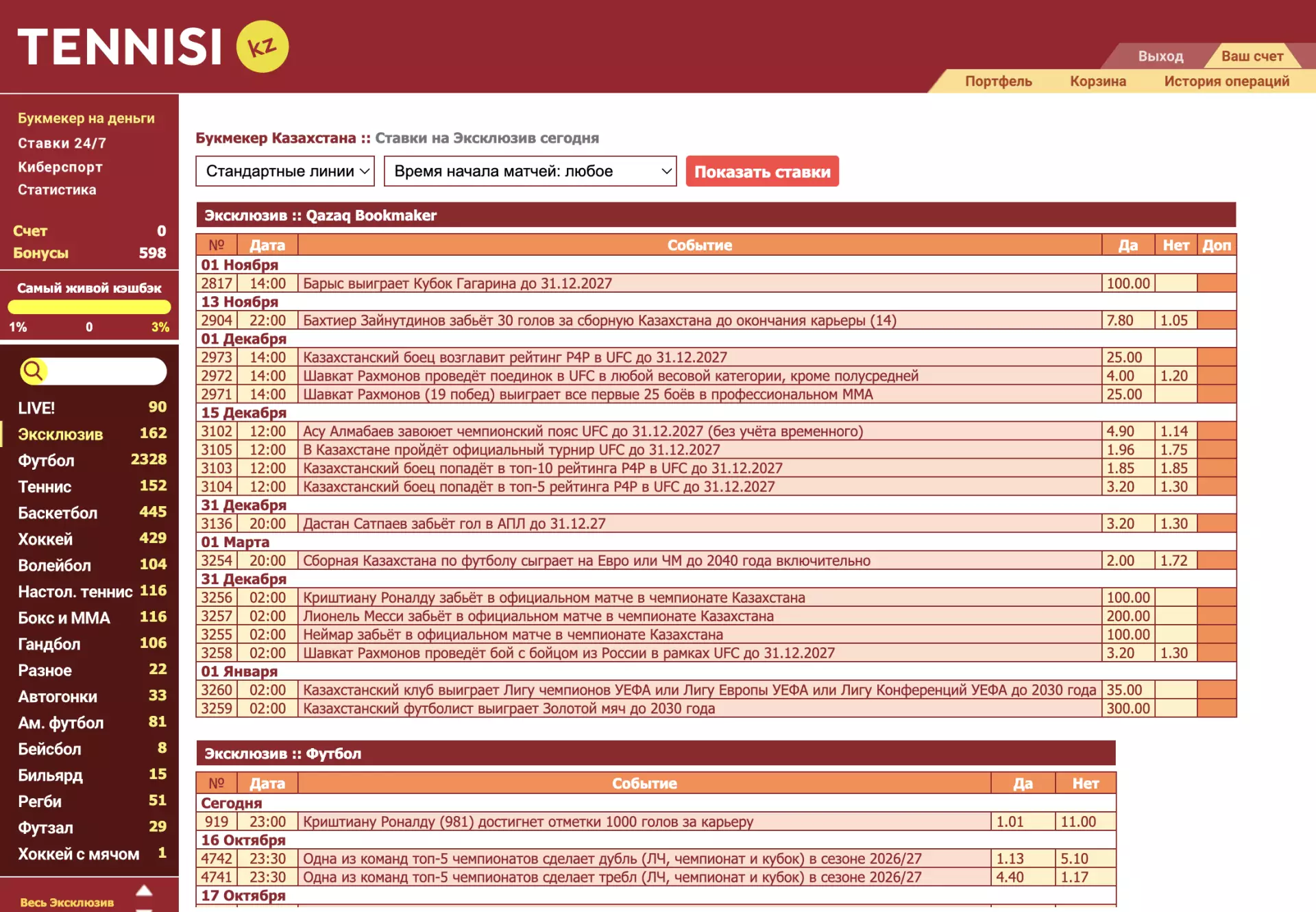Viewport: 1316px width, 912px height.
Task: Click the TENNISI KZ logo
Action: click(153, 47)
